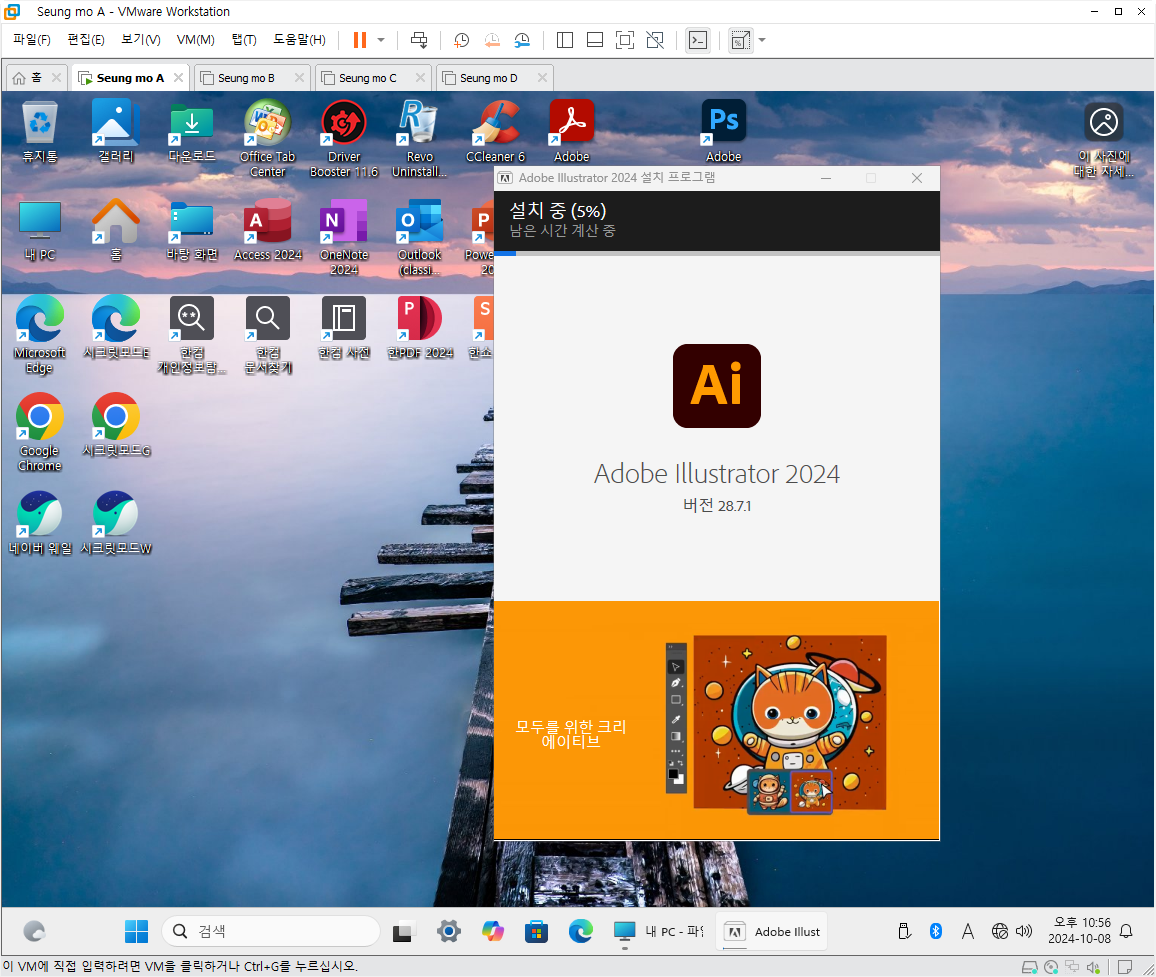The width and height of the screenshot is (1156, 977).
Task: Select Adobe Illust taskbar button
Action: [771, 931]
